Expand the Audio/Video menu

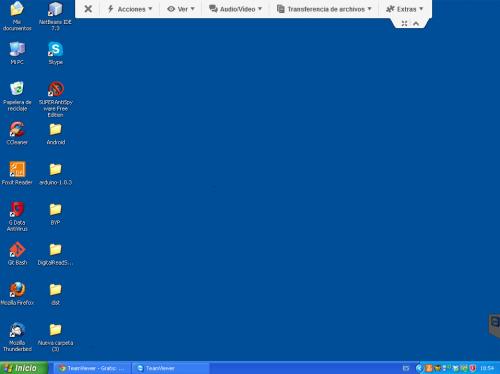point(235,9)
